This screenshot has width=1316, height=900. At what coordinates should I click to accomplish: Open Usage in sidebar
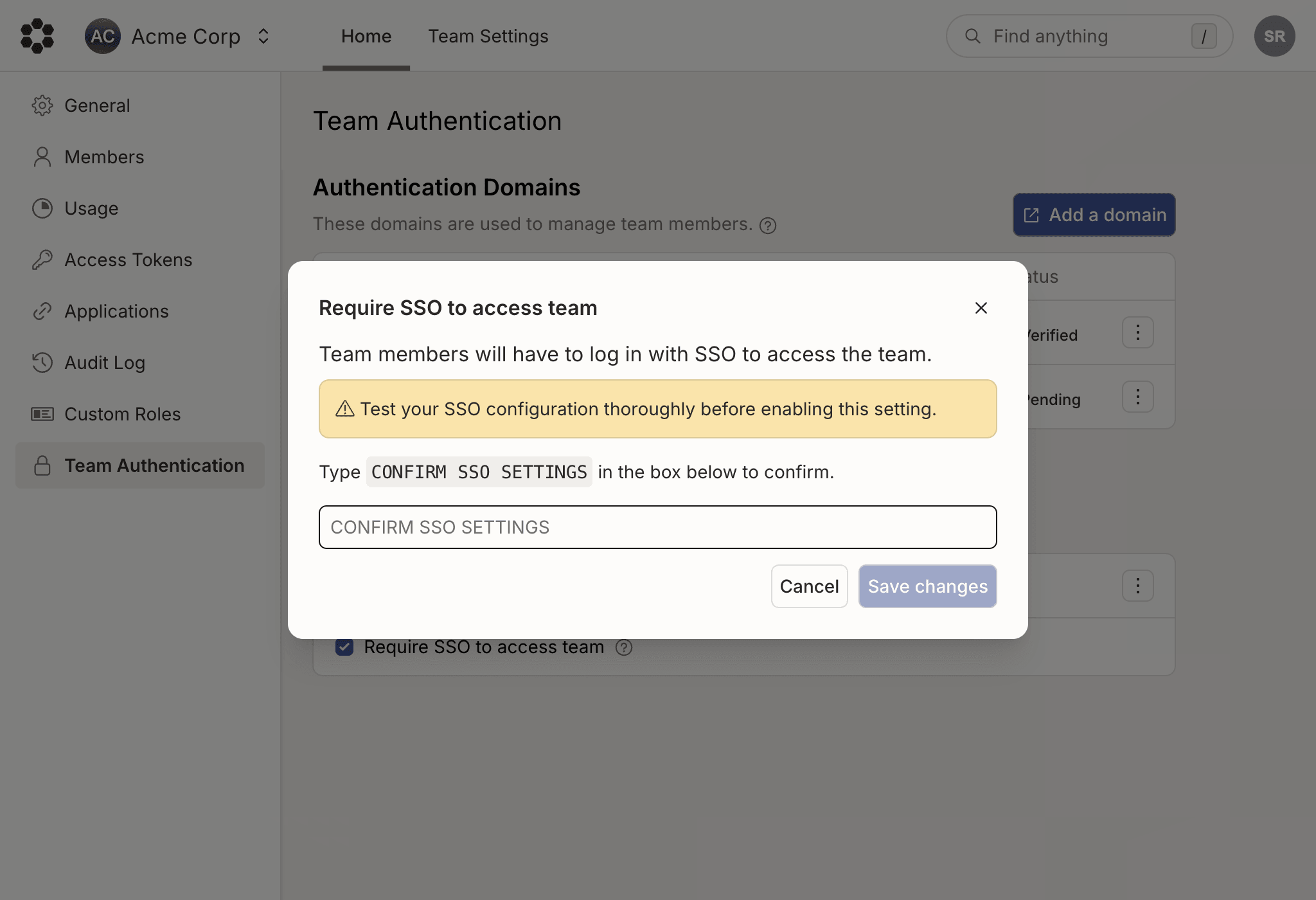click(140, 208)
